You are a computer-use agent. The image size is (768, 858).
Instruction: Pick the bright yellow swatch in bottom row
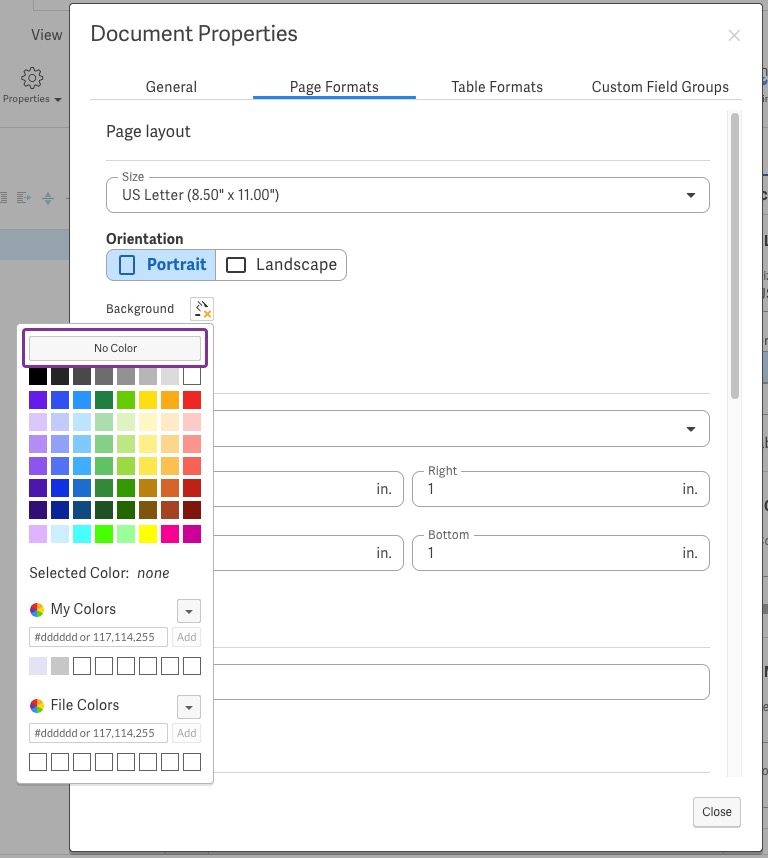(148, 534)
